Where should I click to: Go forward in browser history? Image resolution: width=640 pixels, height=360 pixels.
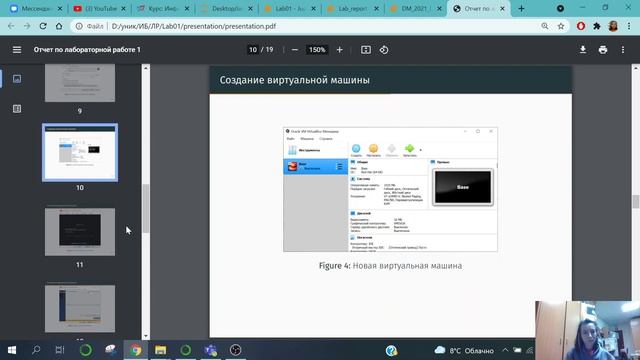click(x=27, y=26)
